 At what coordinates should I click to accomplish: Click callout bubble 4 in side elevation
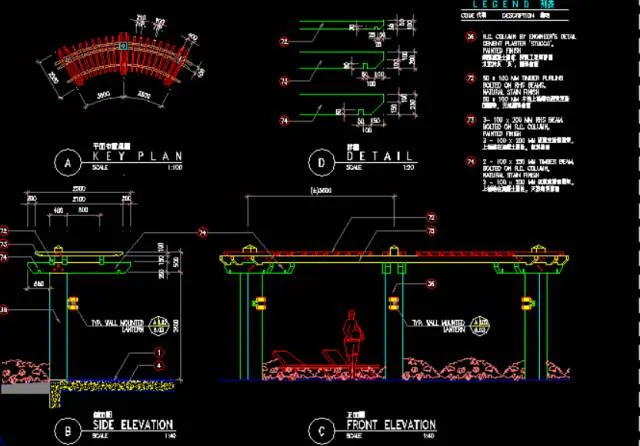pos(159,366)
